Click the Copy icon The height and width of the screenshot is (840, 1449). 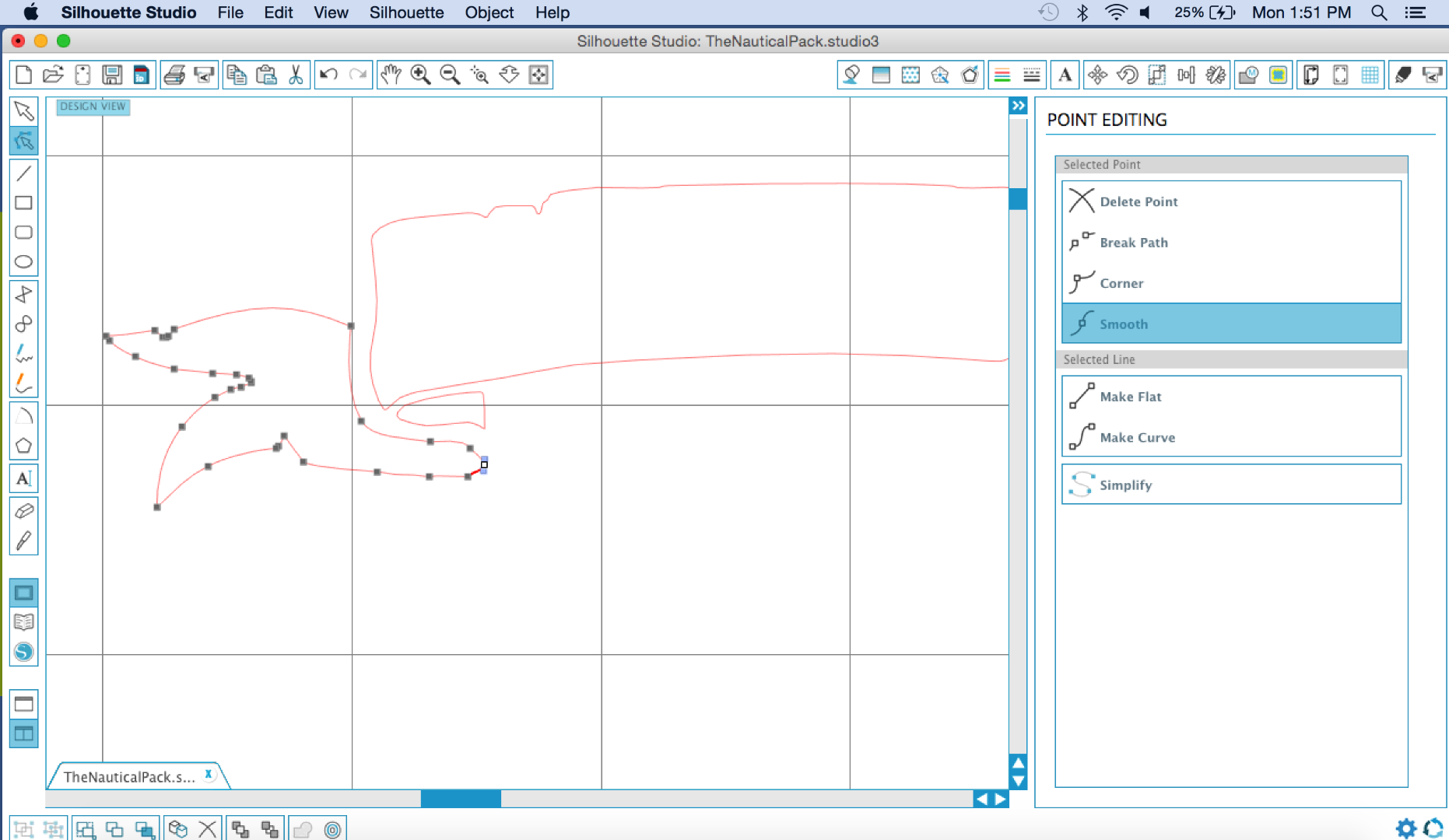[x=237, y=75]
